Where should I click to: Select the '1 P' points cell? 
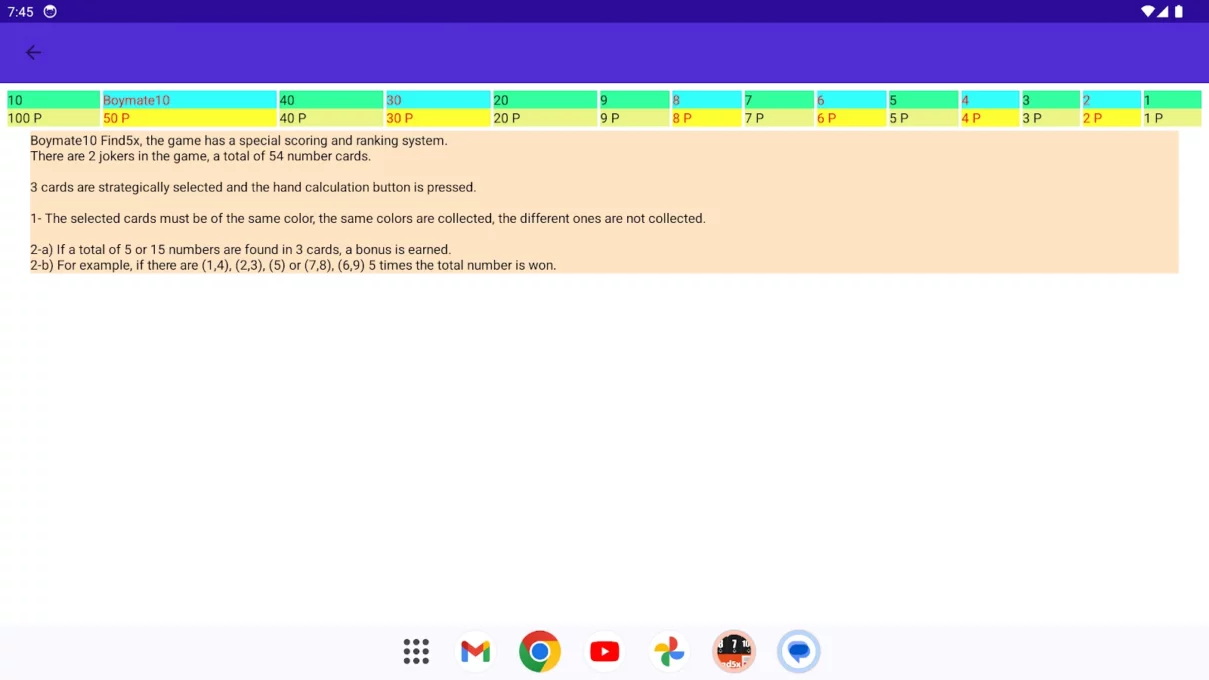tap(1172, 118)
